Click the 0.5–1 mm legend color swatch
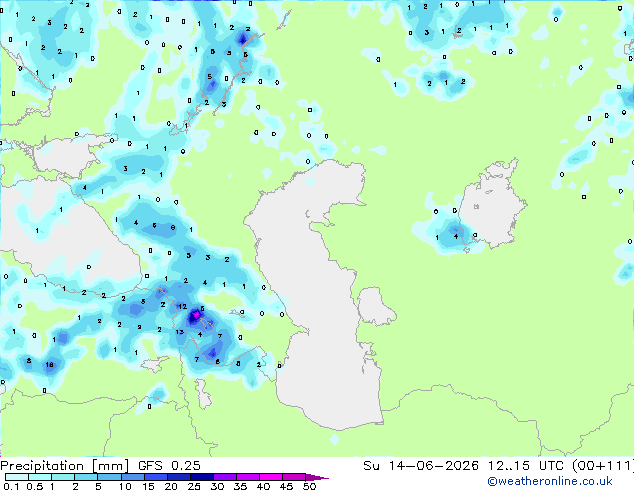634x490 pixels. (x=40, y=477)
